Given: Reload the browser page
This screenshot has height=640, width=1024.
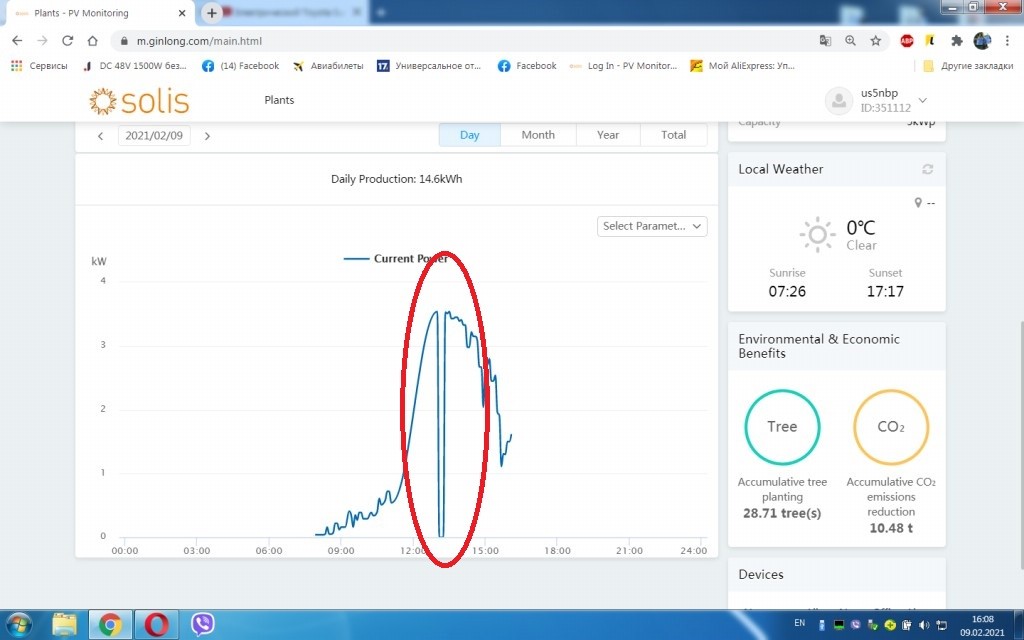Looking at the screenshot, I should tap(67, 41).
